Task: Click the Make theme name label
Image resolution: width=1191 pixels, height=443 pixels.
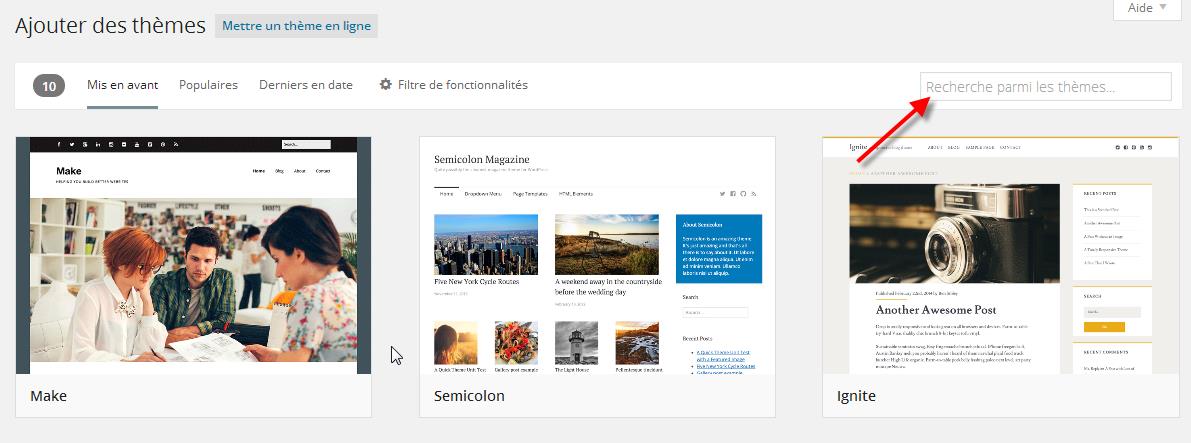Action: point(49,396)
